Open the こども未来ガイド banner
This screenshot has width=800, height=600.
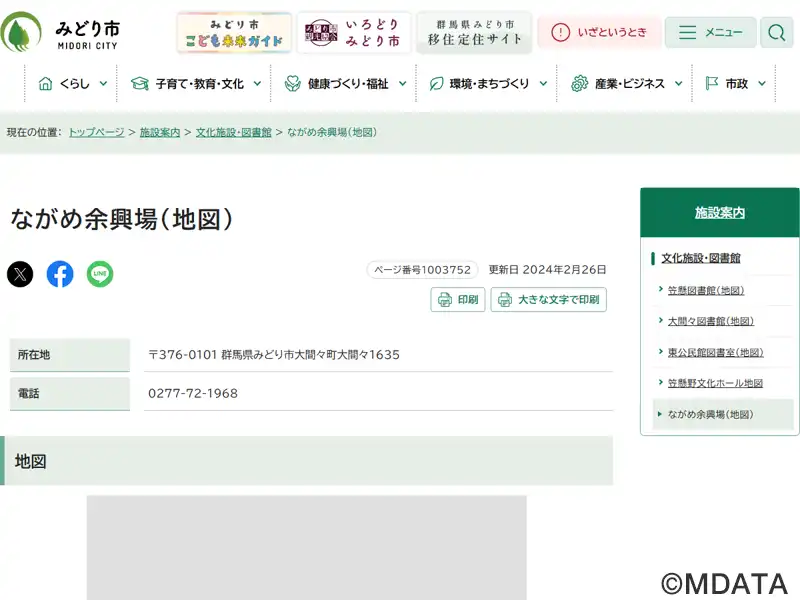click(234, 33)
